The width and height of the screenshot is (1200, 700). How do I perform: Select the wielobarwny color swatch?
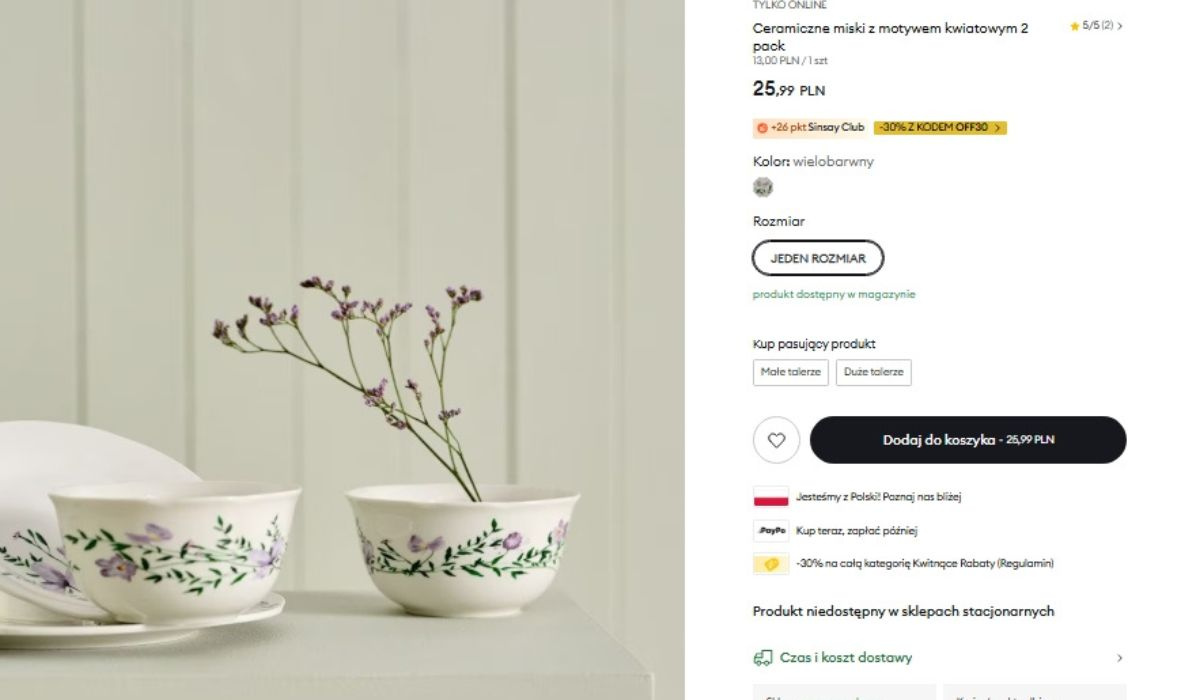(763, 187)
